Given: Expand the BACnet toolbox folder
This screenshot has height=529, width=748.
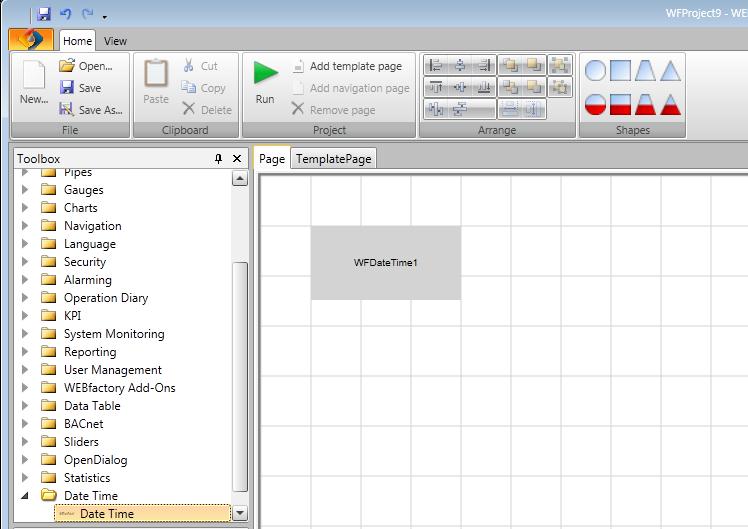Looking at the screenshot, I should [25, 424].
